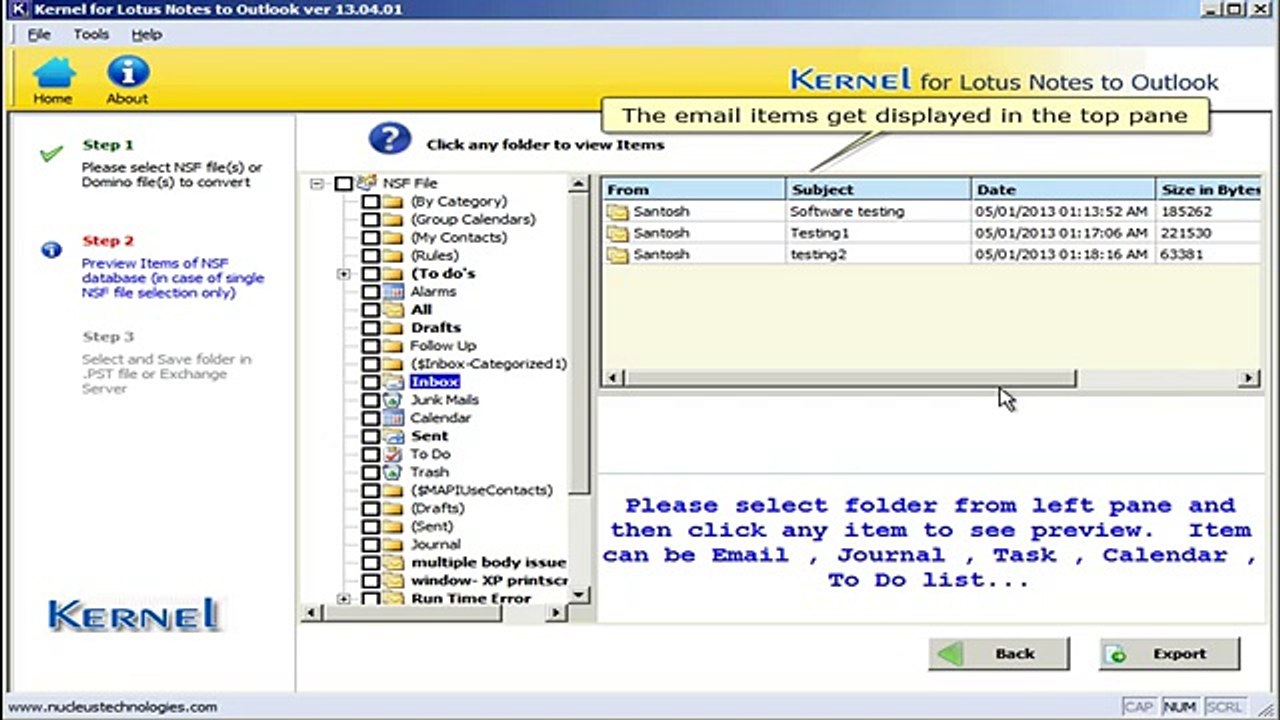Click the Step 2 info icon
Screen dimensions: 1280x720
pyautogui.click(x=51, y=250)
